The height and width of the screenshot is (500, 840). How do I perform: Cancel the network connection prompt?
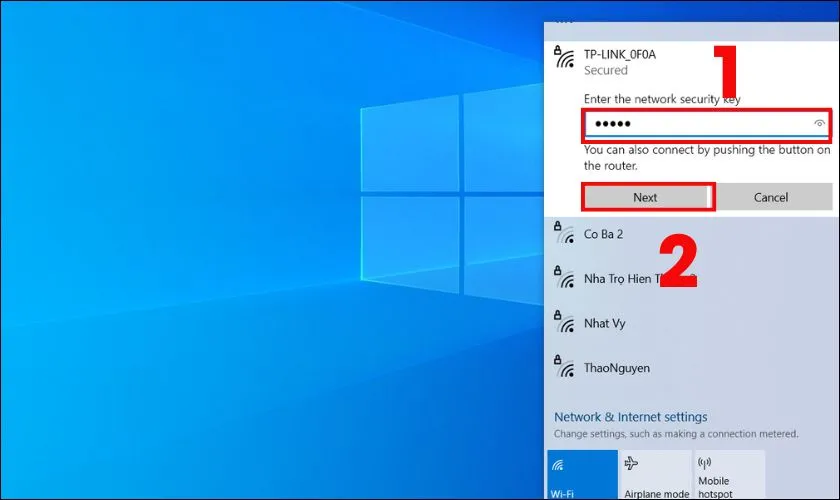tap(771, 197)
